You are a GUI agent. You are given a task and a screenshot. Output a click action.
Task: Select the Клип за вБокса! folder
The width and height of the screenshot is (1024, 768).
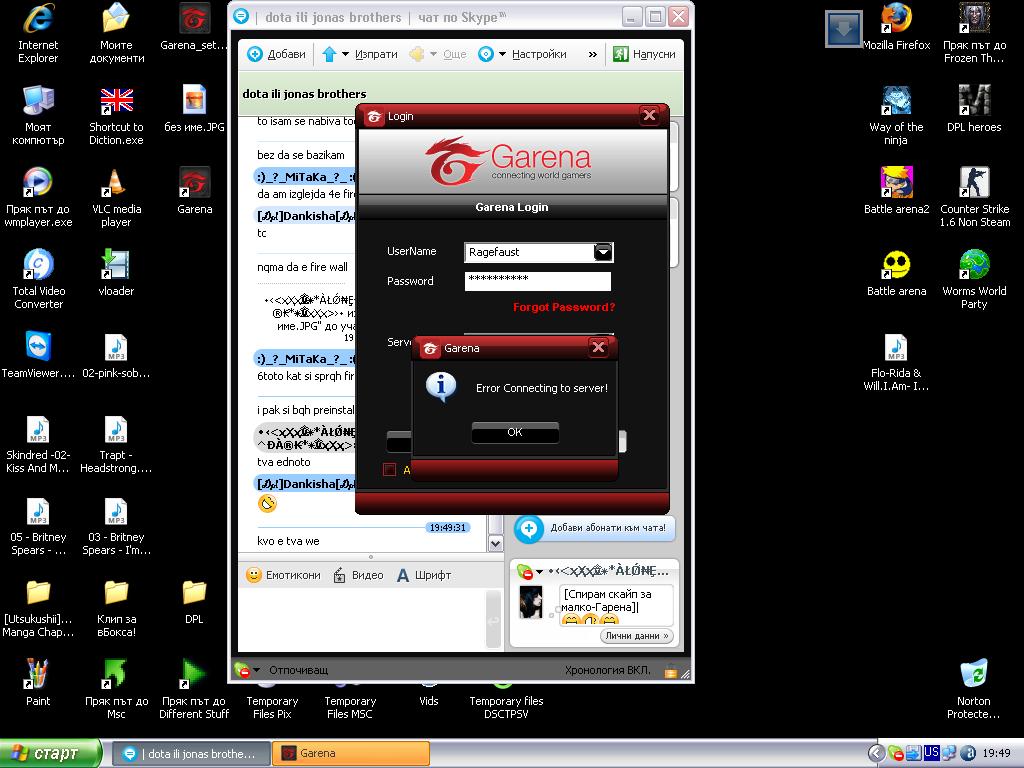click(x=116, y=607)
